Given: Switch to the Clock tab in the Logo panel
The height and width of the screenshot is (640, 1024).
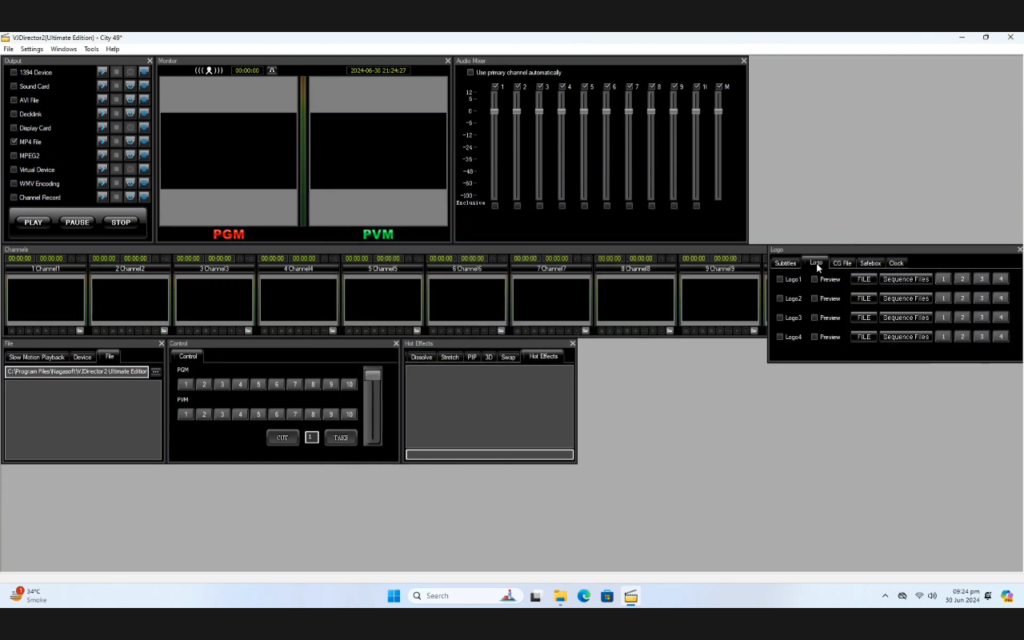Looking at the screenshot, I should pos(896,263).
